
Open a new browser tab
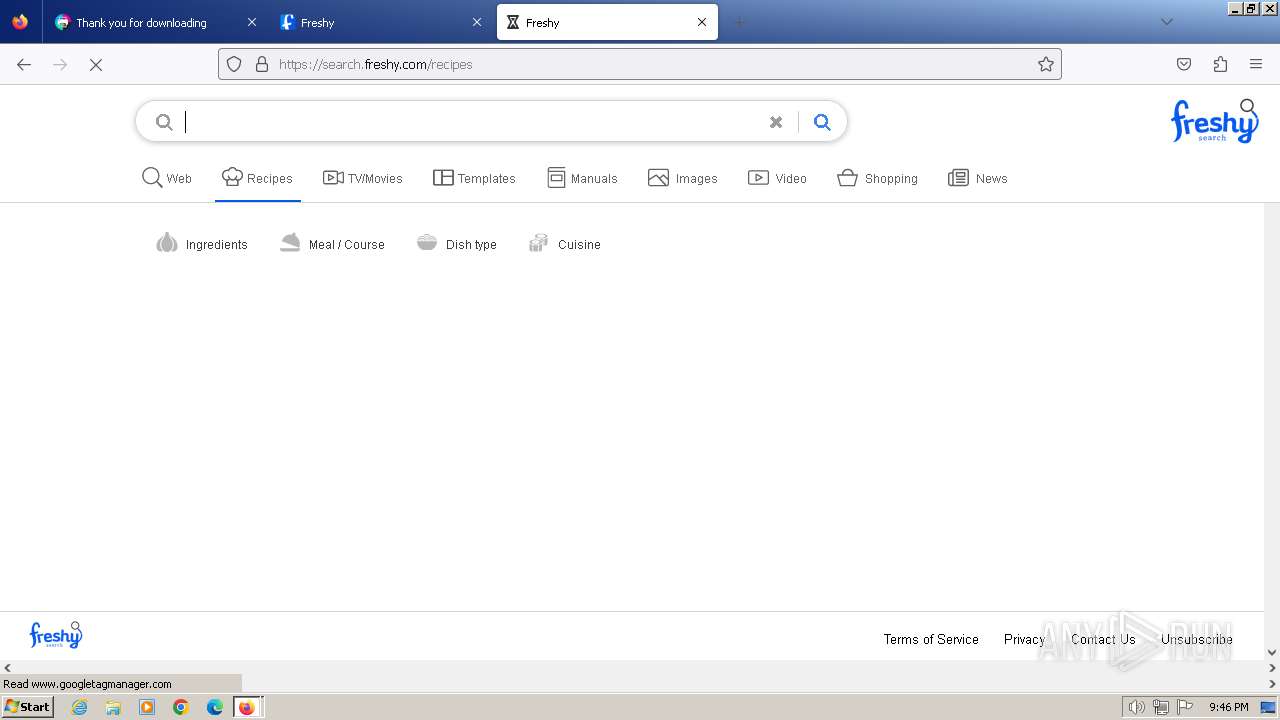point(740,22)
